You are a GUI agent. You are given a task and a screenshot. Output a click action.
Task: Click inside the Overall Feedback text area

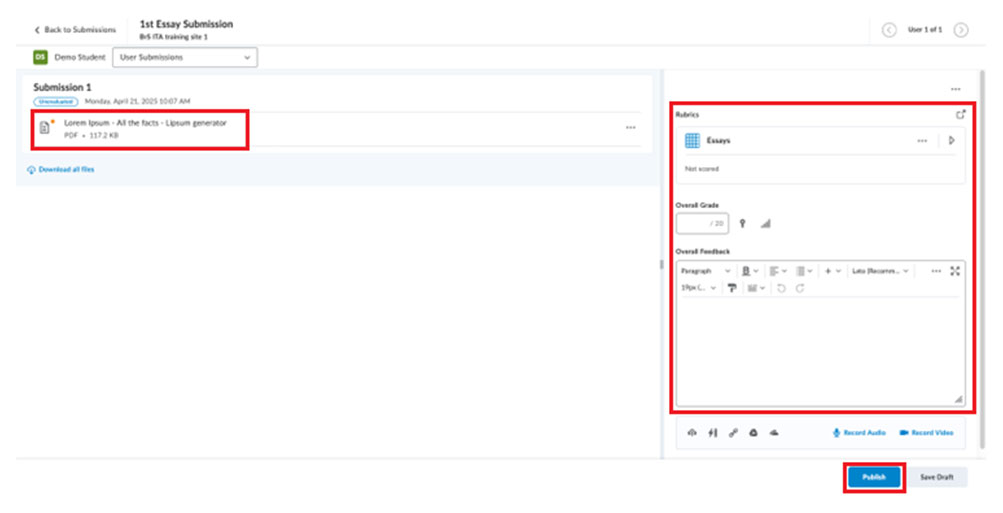(821, 351)
